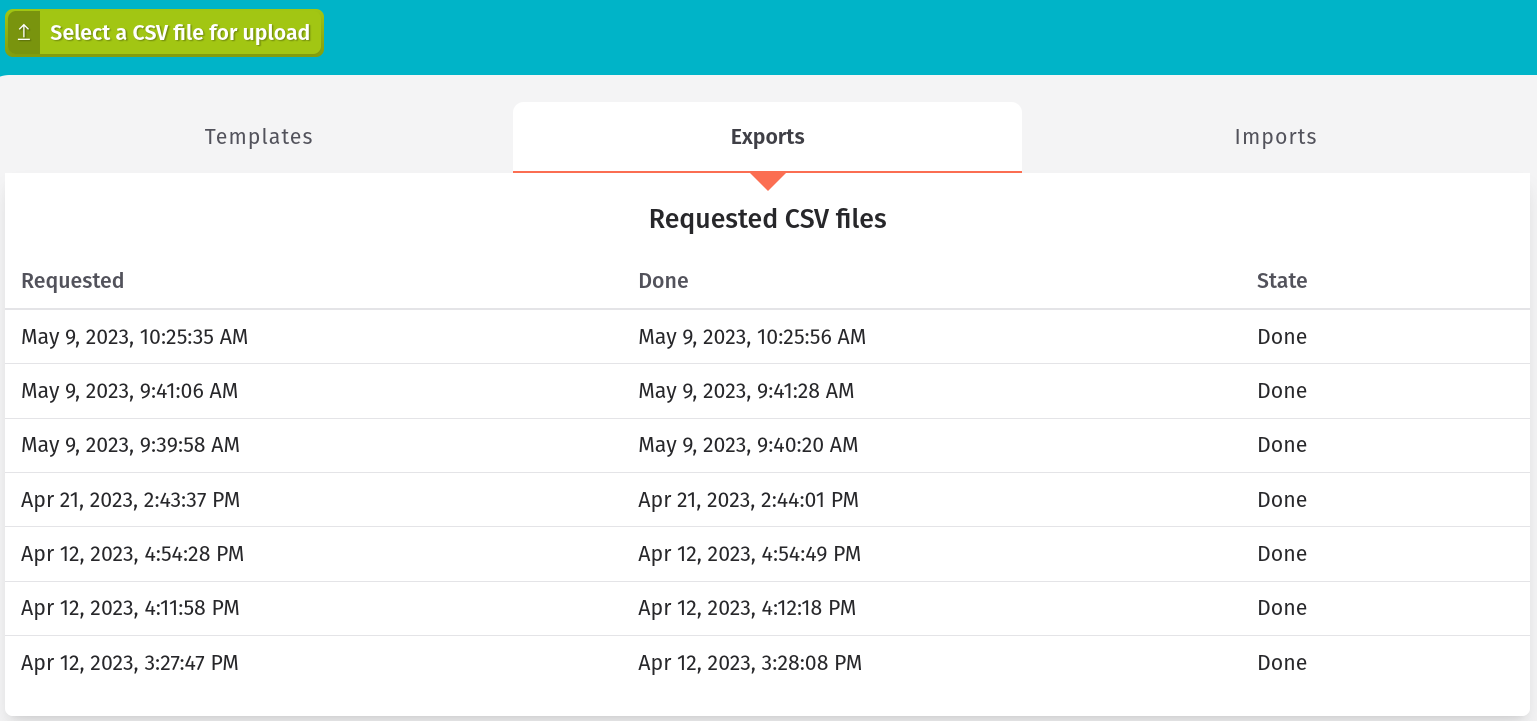Select request Apr 12, 2023, 4:11:58 PM
The height and width of the screenshot is (721, 1537).
(131, 608)
